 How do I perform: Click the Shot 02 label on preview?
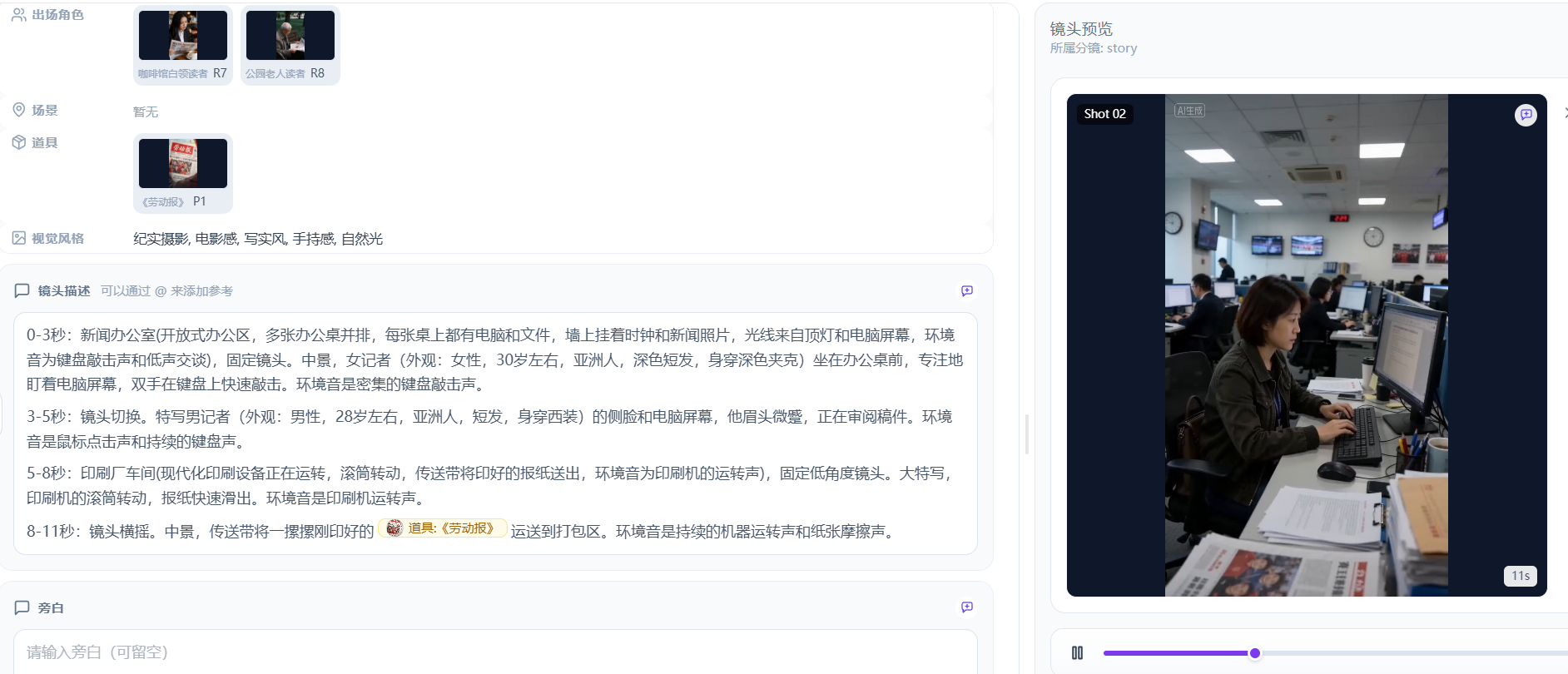pyautogui.click(x=1104, y=114)
